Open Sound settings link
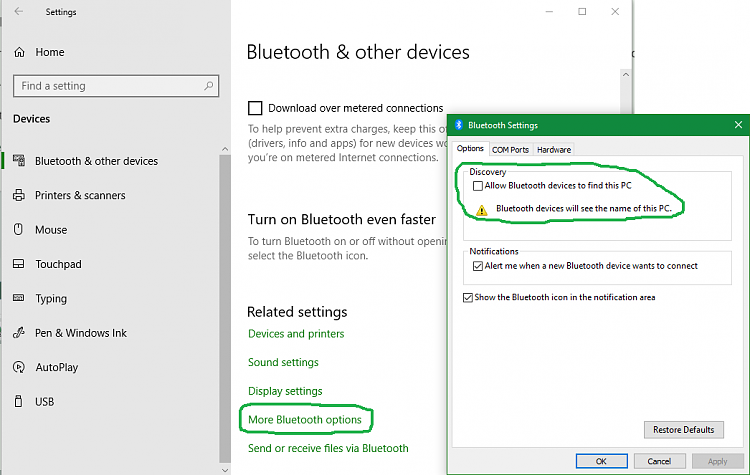This screenshot has height=475, width=750. click(283, 362)
